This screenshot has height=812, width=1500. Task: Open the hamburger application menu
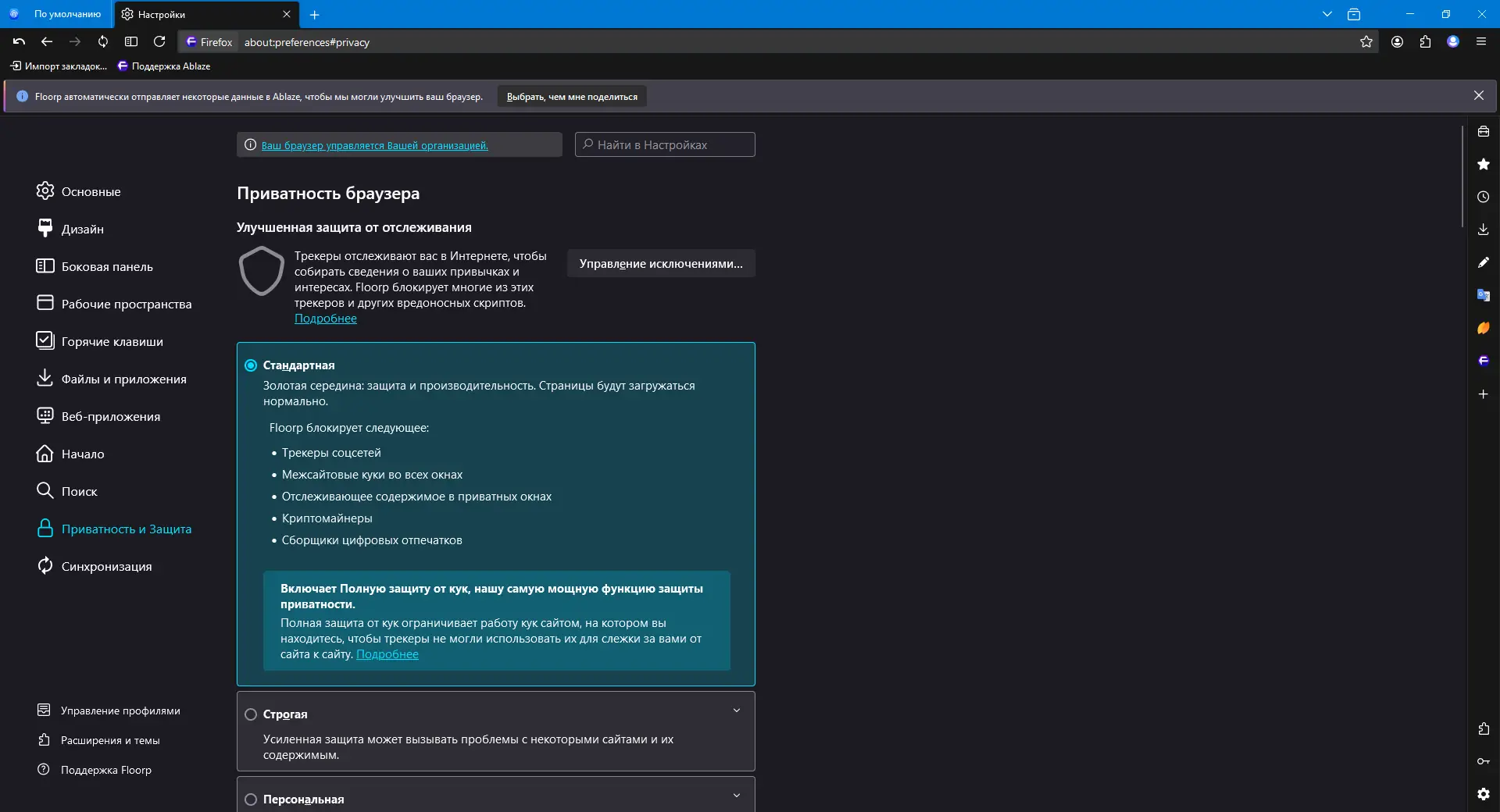click(1481, 42)
